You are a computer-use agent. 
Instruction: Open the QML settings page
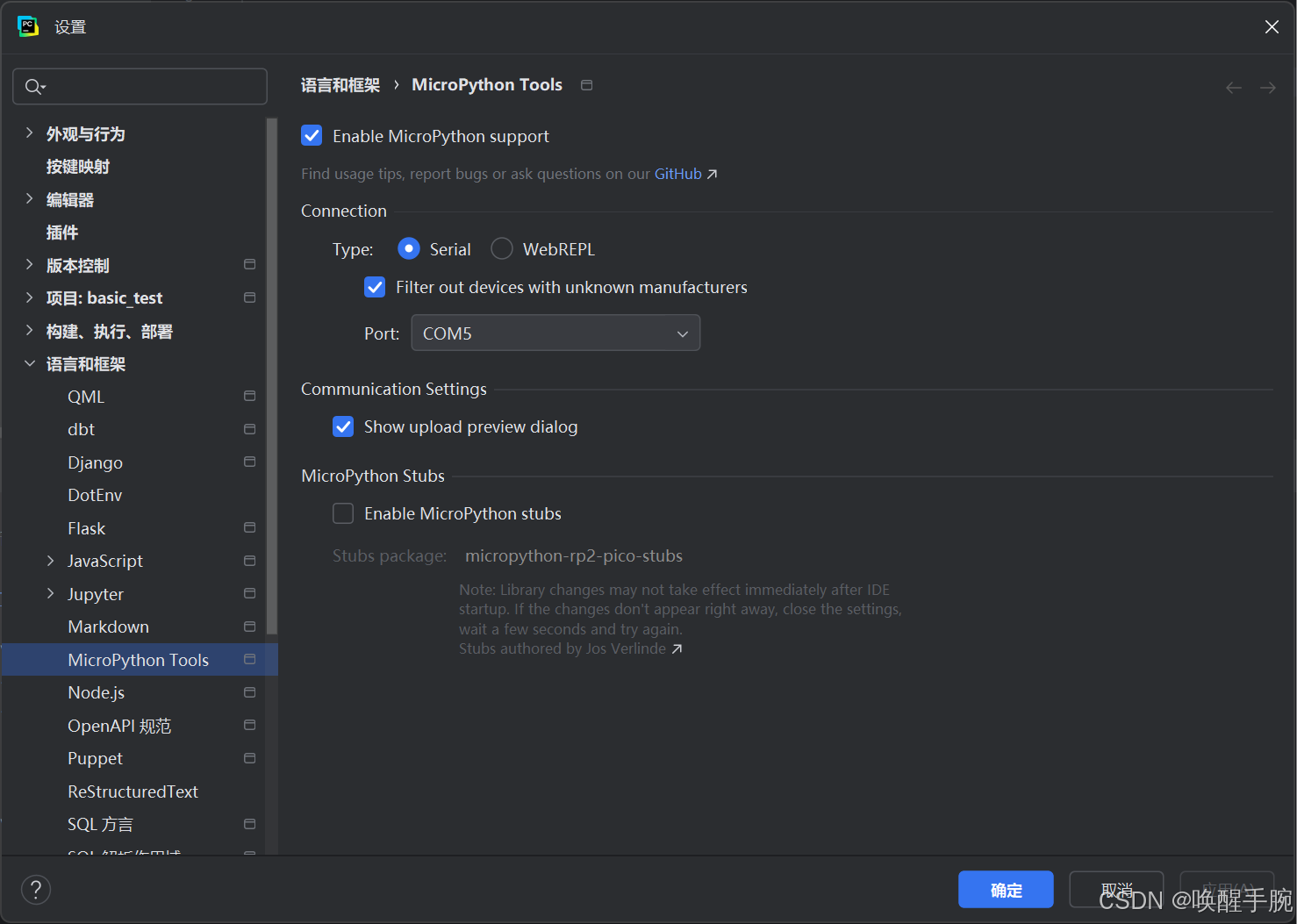click(86, 397)
